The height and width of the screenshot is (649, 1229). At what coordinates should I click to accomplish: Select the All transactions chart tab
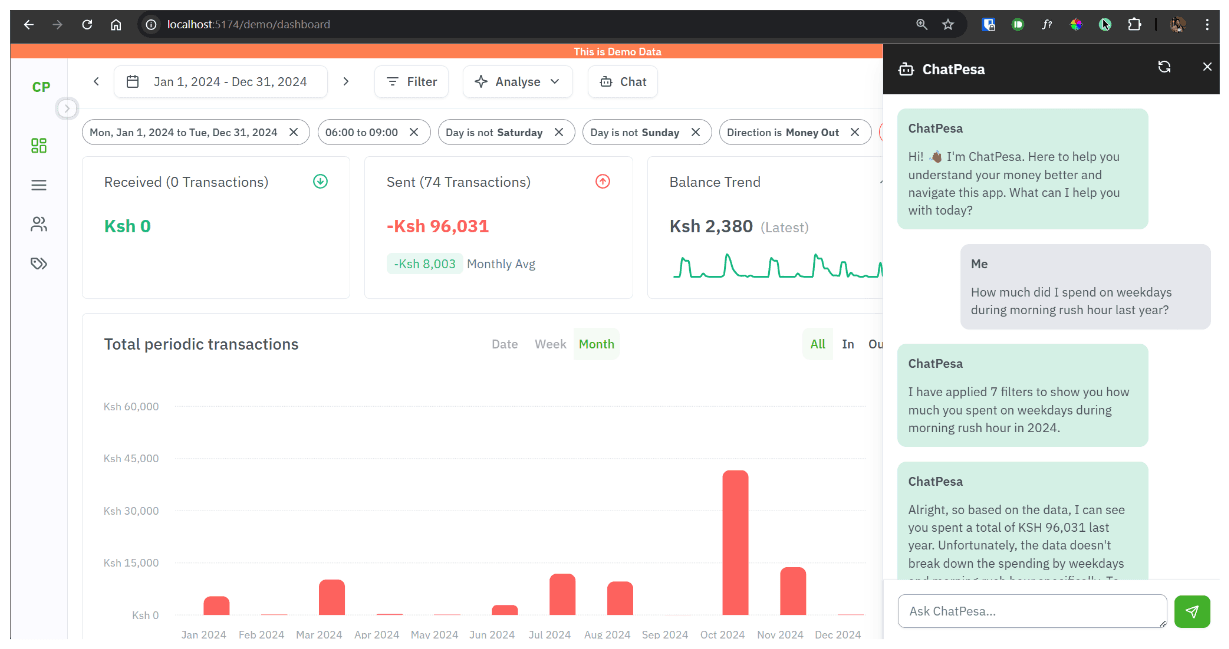pos(818,344)
